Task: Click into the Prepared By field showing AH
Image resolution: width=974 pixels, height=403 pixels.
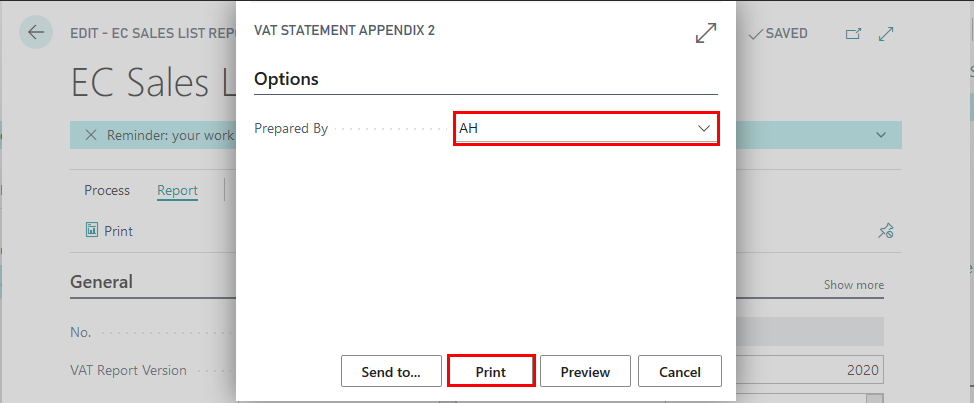Action: coord(586,129)
